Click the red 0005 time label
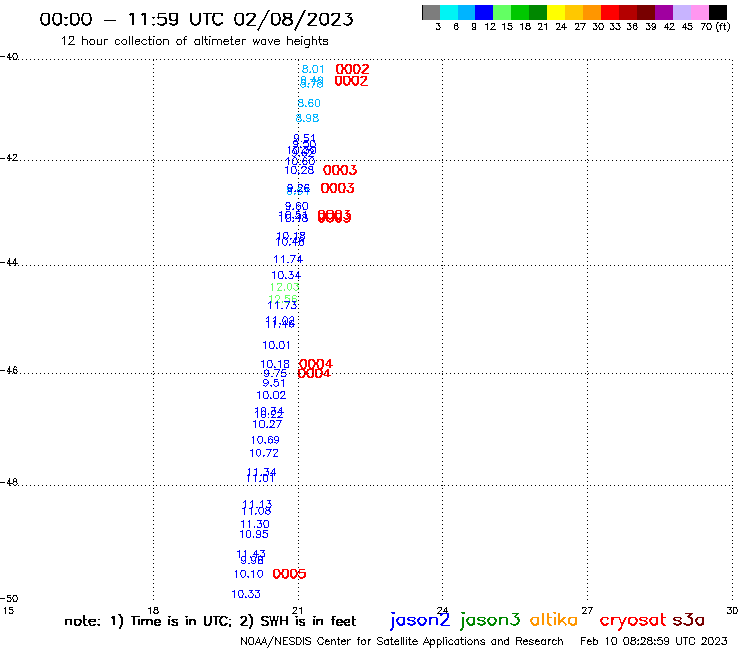Screen dimensions: 740x650 289,574
